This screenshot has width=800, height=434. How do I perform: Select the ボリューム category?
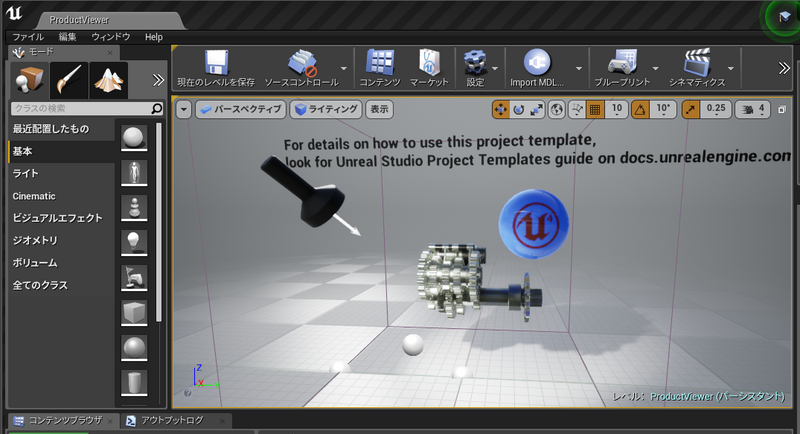(x=61, y=263)
